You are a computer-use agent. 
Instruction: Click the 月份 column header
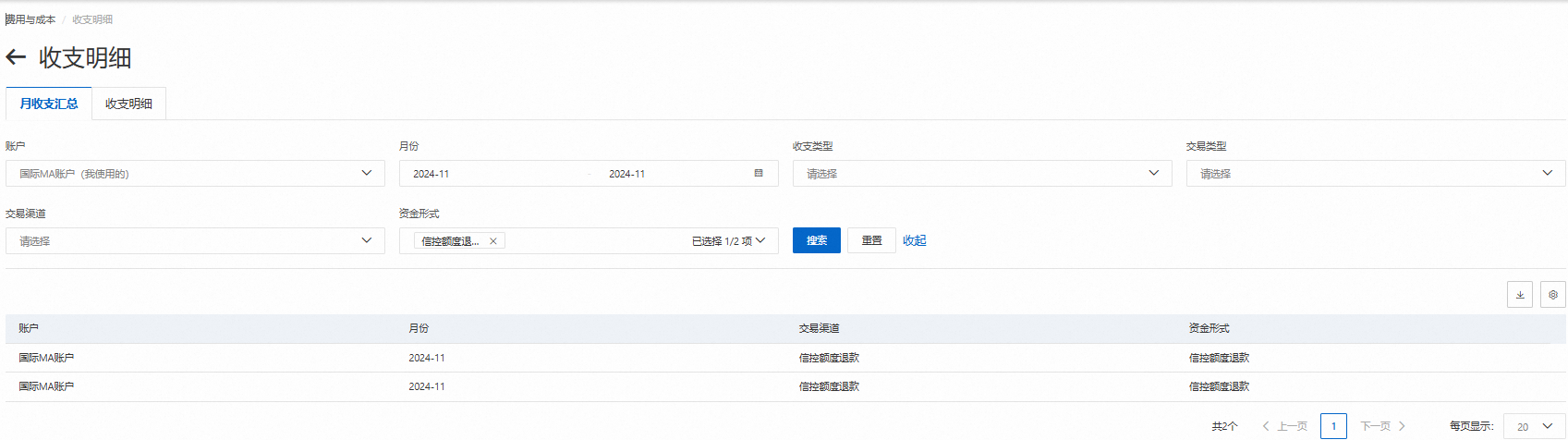(x=419, y=328)
